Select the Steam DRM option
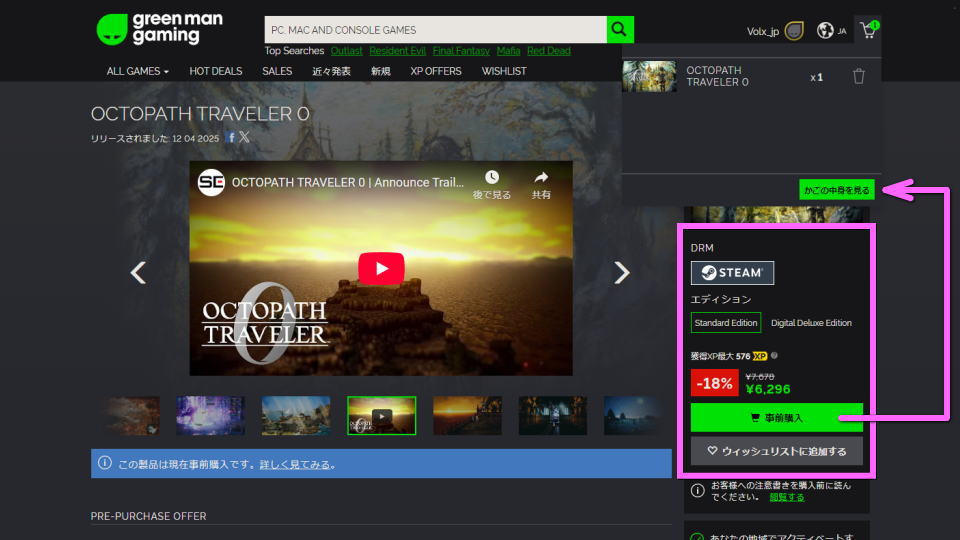 point(732,272)
